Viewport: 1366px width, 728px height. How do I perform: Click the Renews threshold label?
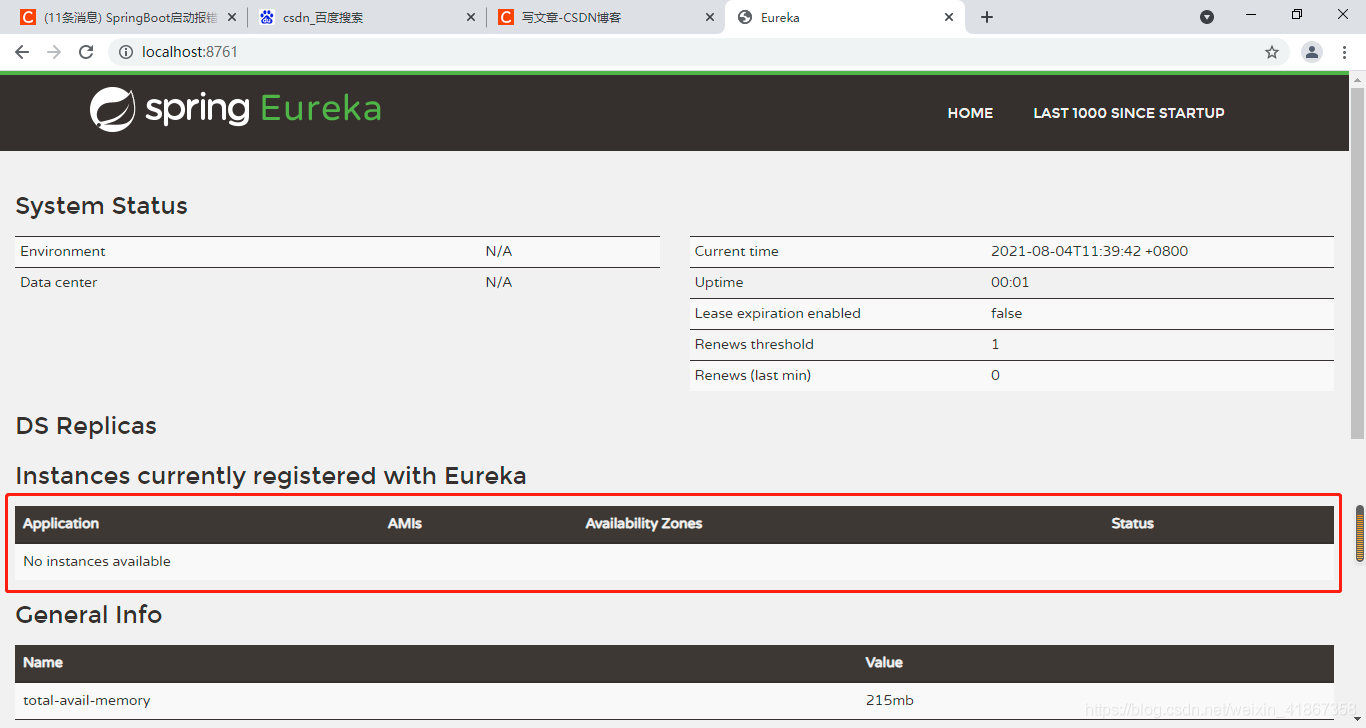754,344
